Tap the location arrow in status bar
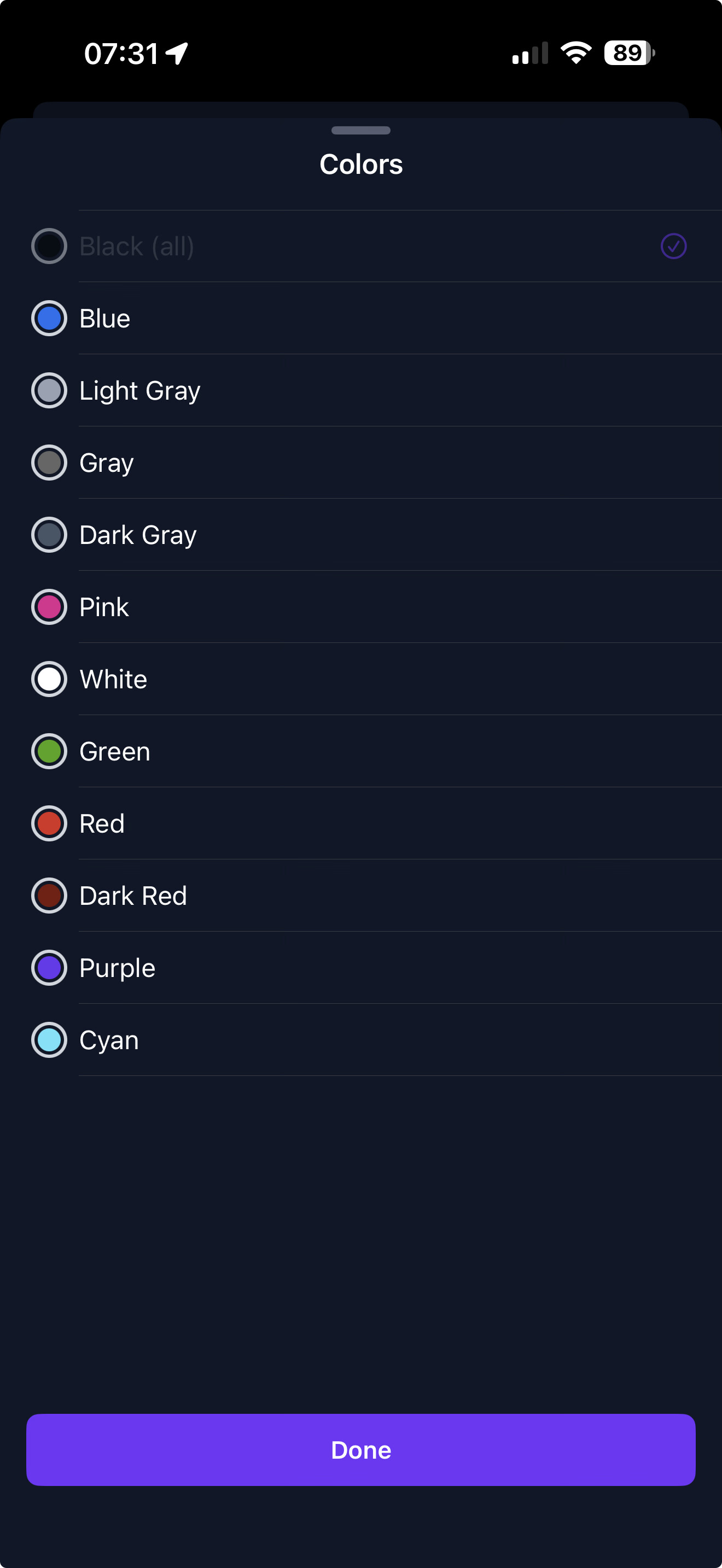The height and width of the screenshot is (1568, 722). pos(177,54)
